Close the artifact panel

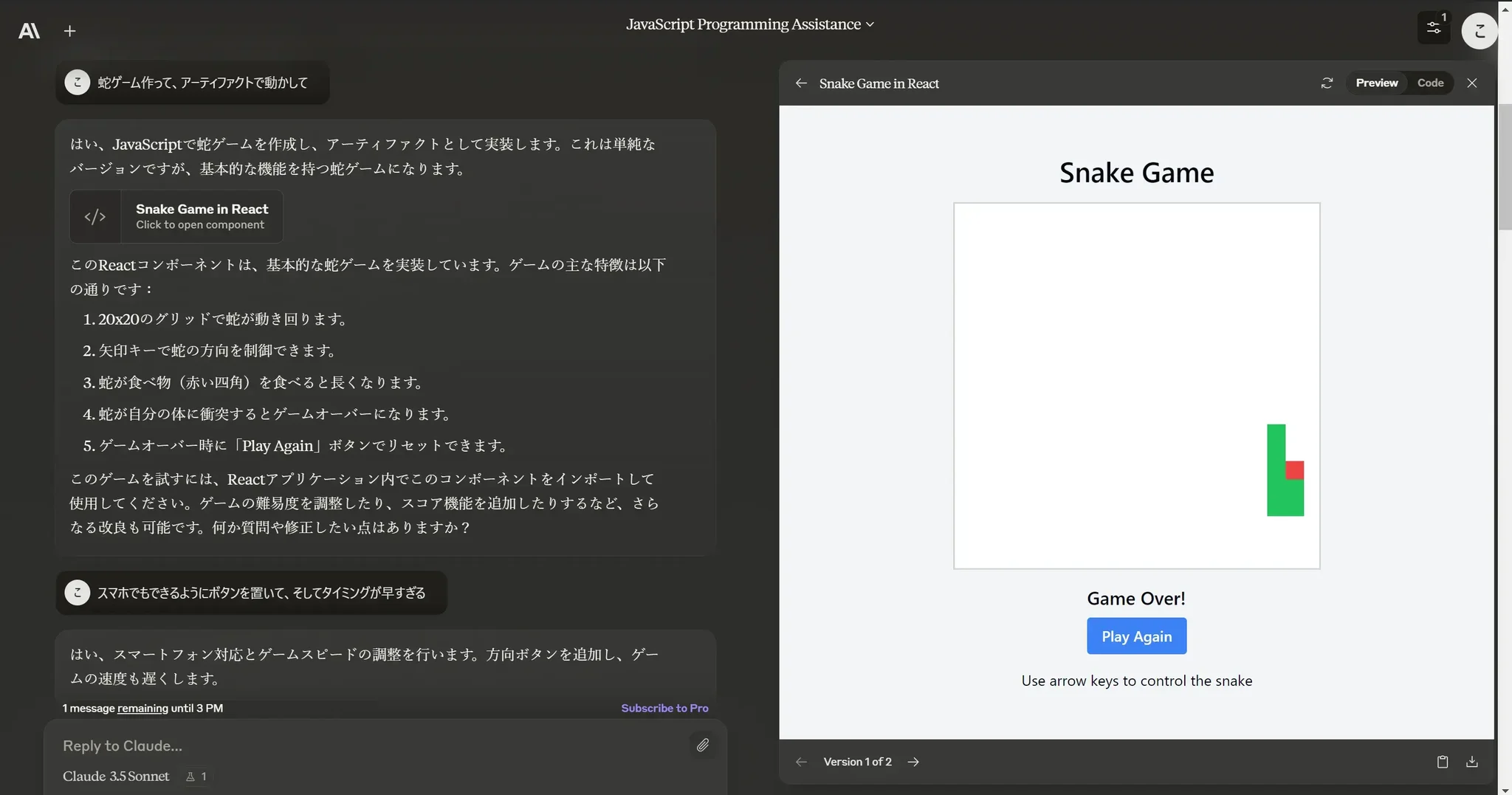click(1471, 83)
